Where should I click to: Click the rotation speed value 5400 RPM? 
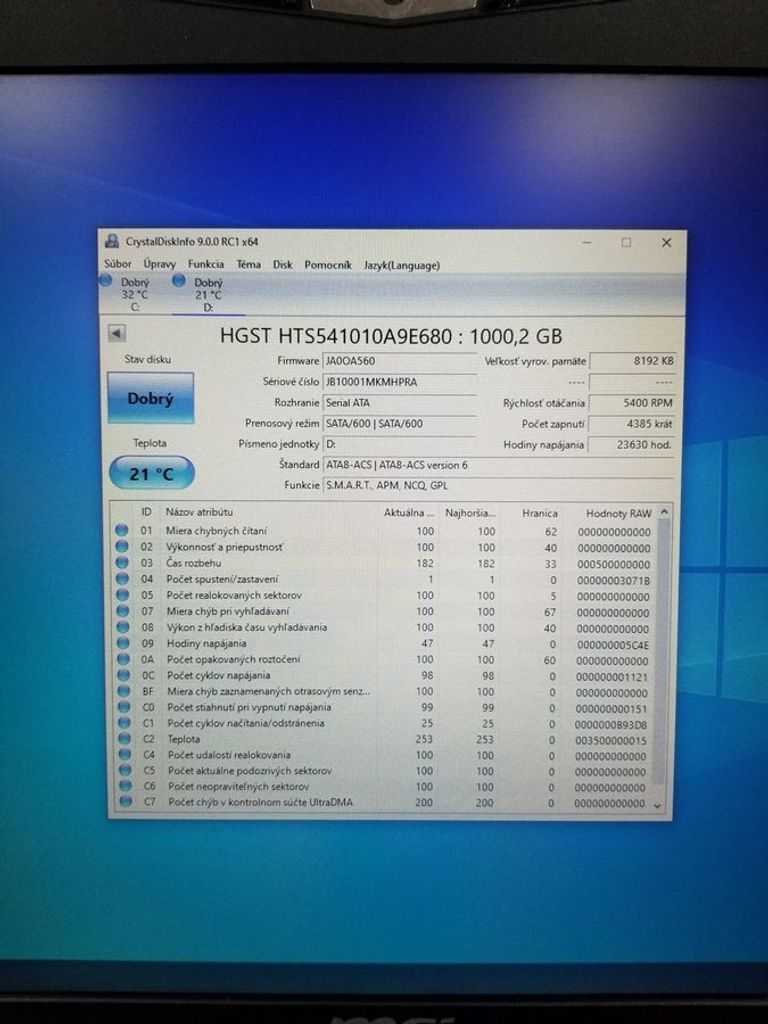(632, 402)
